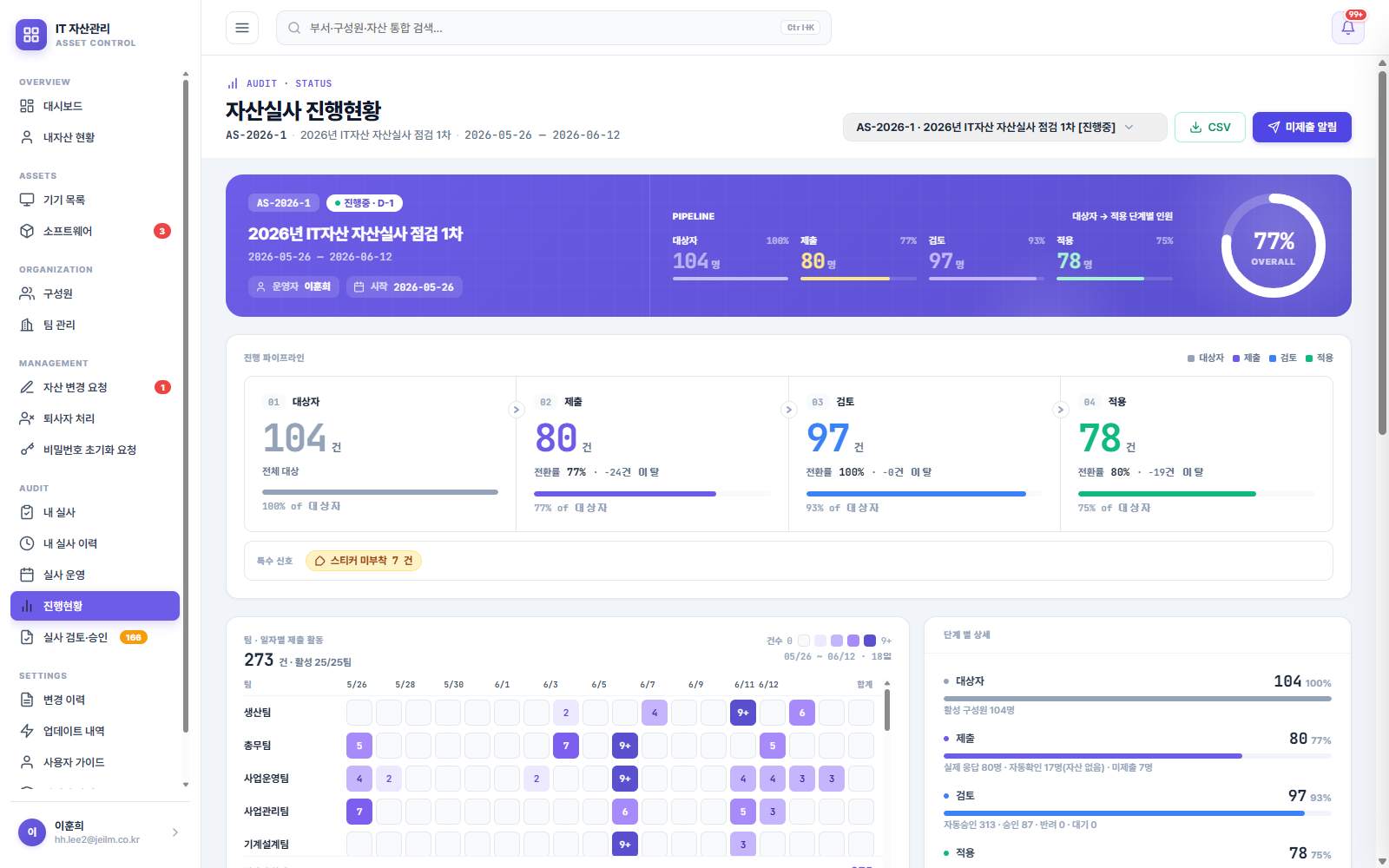Select 자산 변경 요청 menu item
Screen dimensions: 1389x868
click(x=95, y=387)
